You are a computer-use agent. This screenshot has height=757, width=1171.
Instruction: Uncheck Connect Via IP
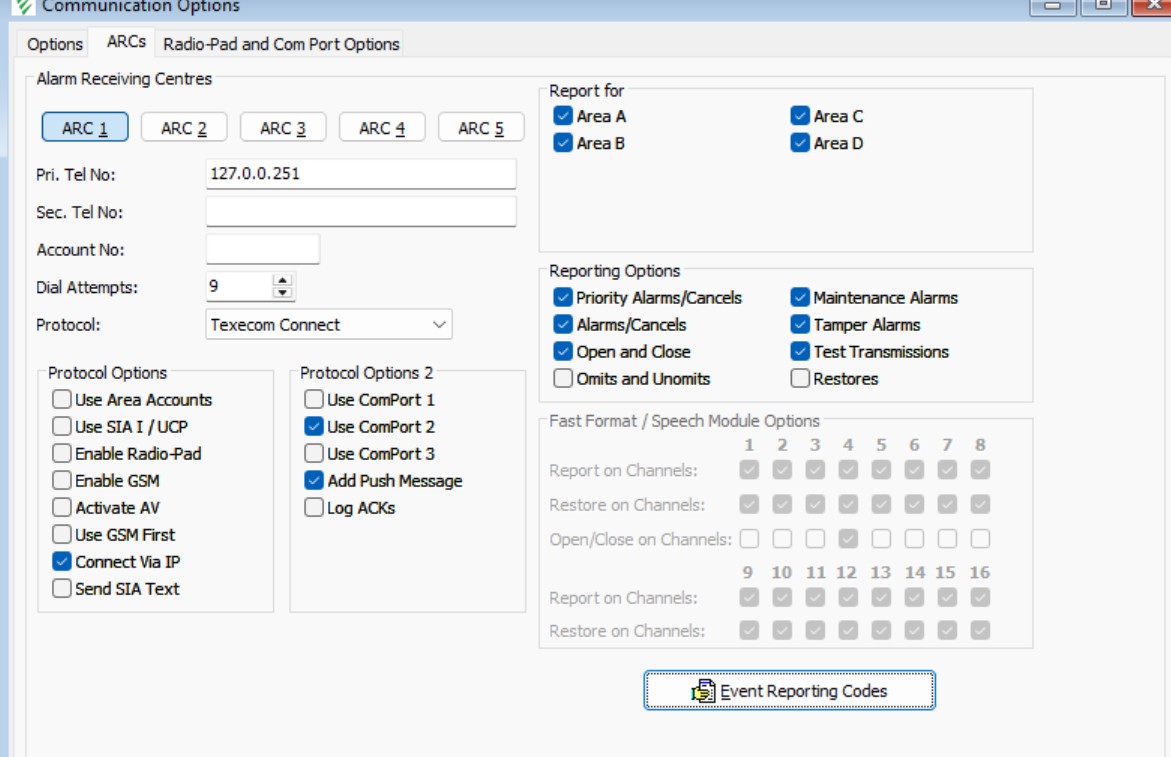coord(62,562)
